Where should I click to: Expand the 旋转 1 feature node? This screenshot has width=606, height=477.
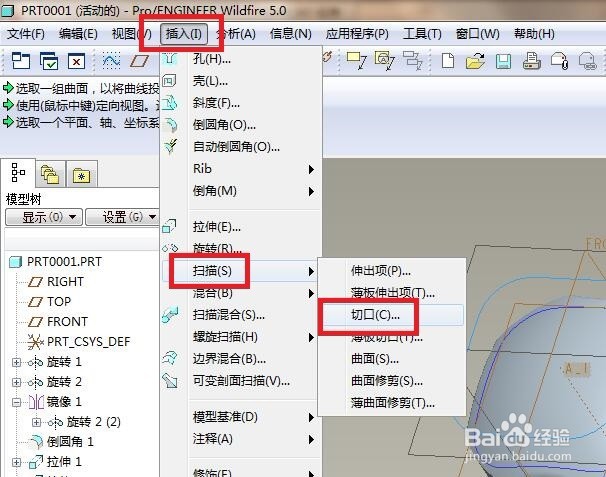coord(16,362)
